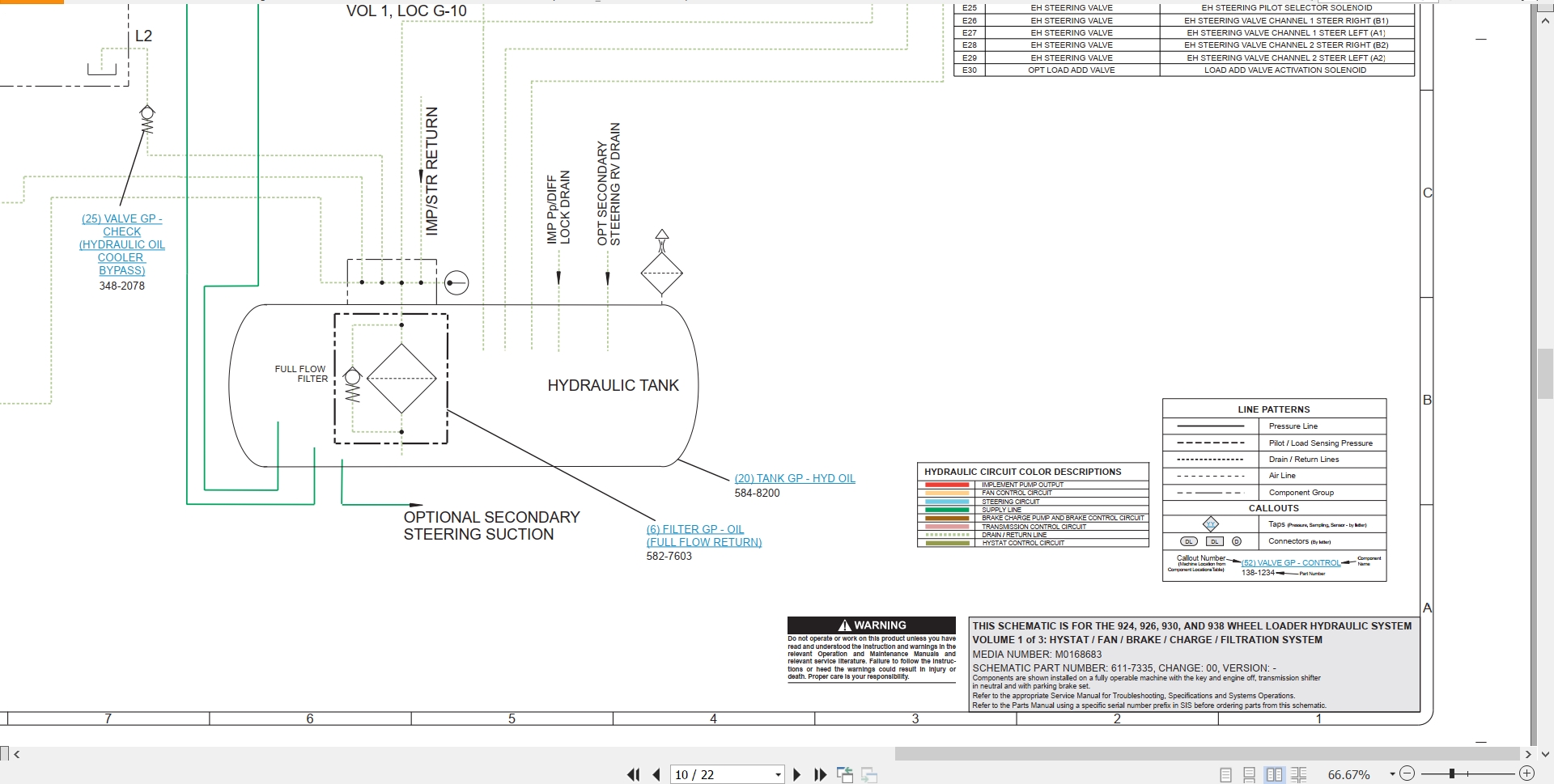Click the FULL FLOW FILTER label

tap(301, 374)
